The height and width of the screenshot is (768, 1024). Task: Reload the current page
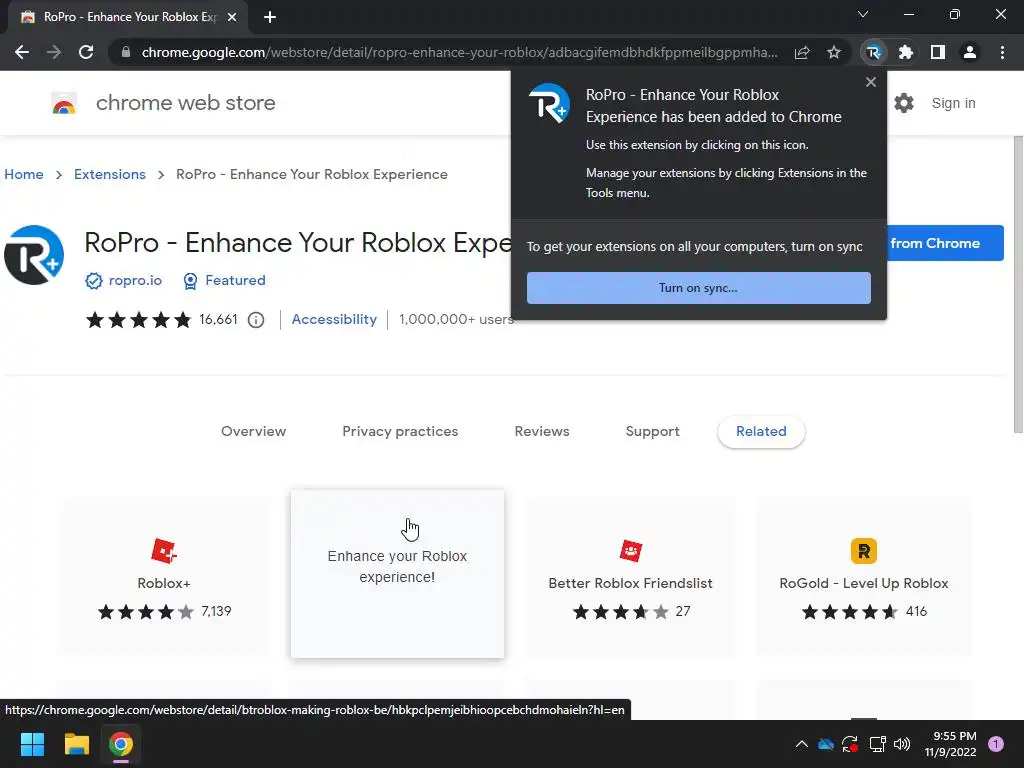click(x=86, y=52)
